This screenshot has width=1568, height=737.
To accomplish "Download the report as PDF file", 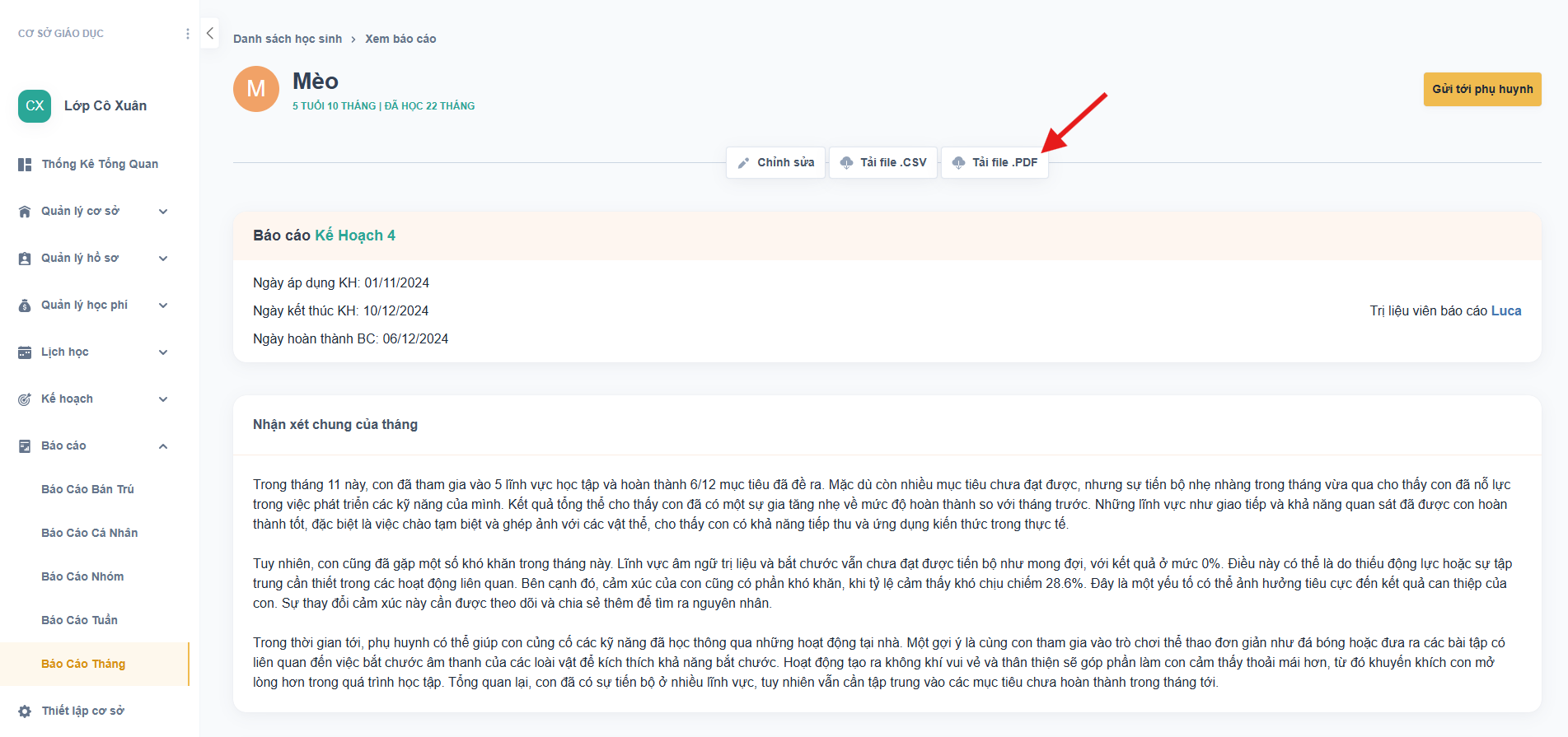I will coord(995,163).
